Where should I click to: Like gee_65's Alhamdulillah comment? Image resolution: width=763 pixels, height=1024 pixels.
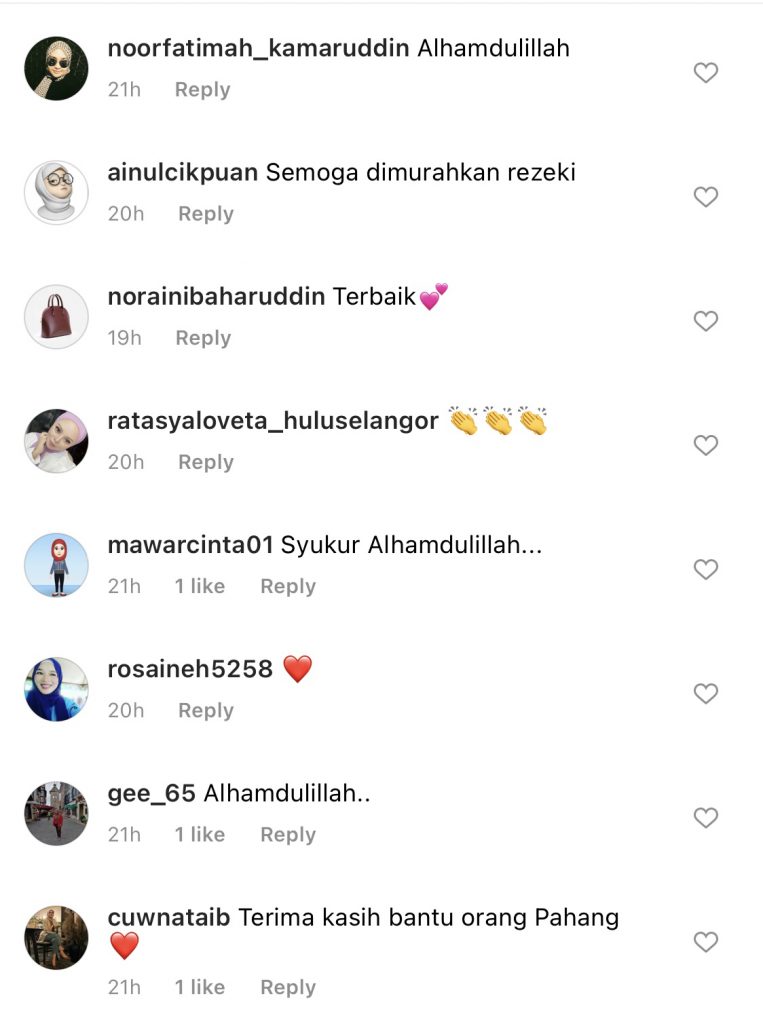tap(706, 817)
